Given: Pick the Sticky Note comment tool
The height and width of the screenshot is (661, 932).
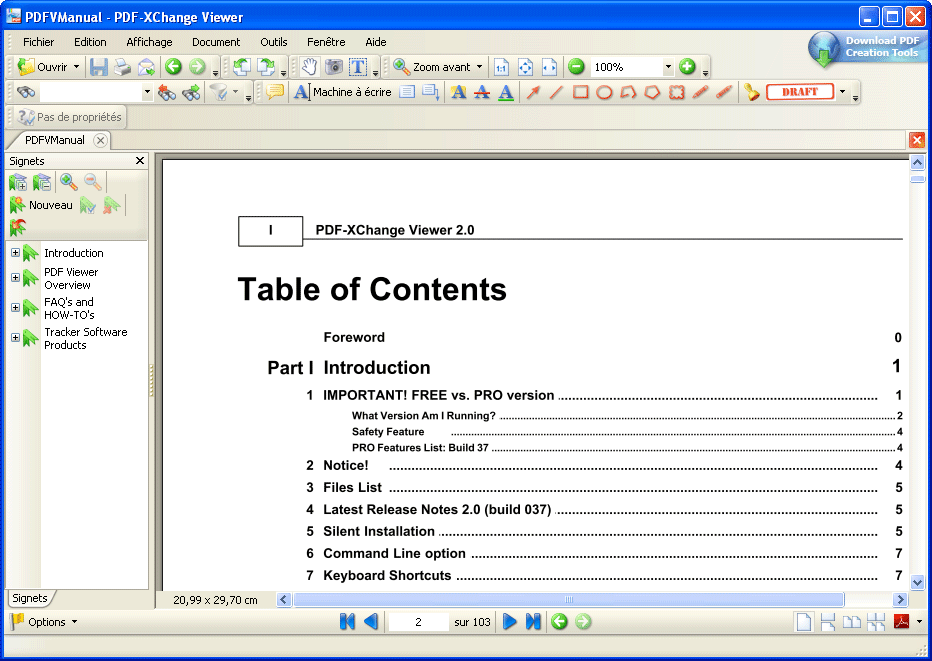Looking at the screenshot, I should [274, 92].
